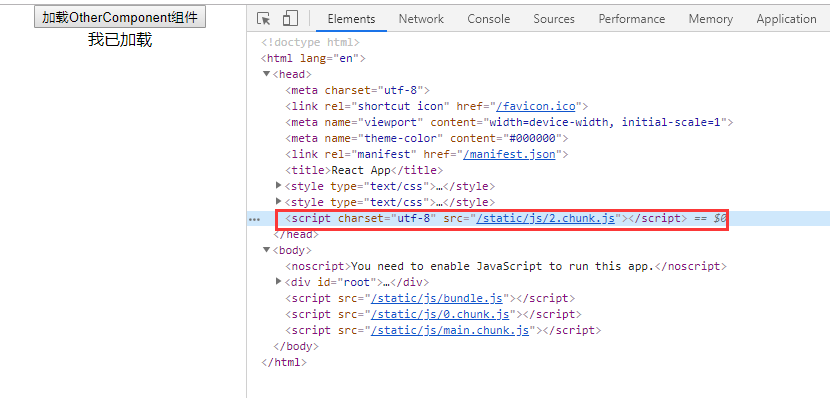The height and width of the screenshot is (398, 830).
Task: Collapse the head element node
Action: (266, 74)
